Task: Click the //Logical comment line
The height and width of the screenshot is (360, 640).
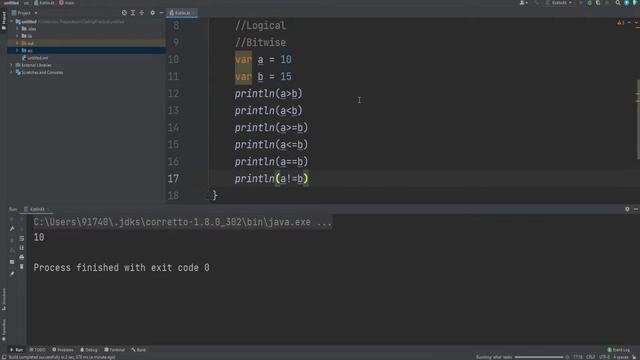Action: (x=260, y=26)
